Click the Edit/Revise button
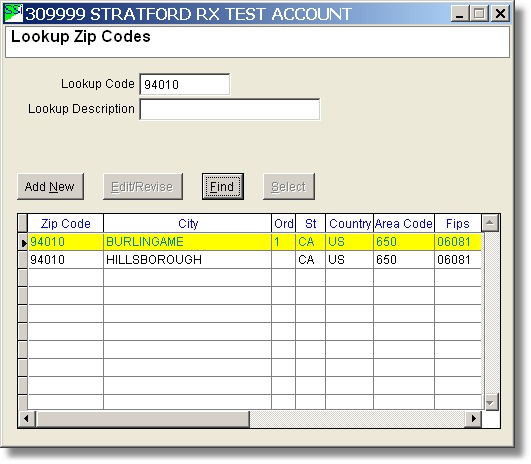 (143, 187)
